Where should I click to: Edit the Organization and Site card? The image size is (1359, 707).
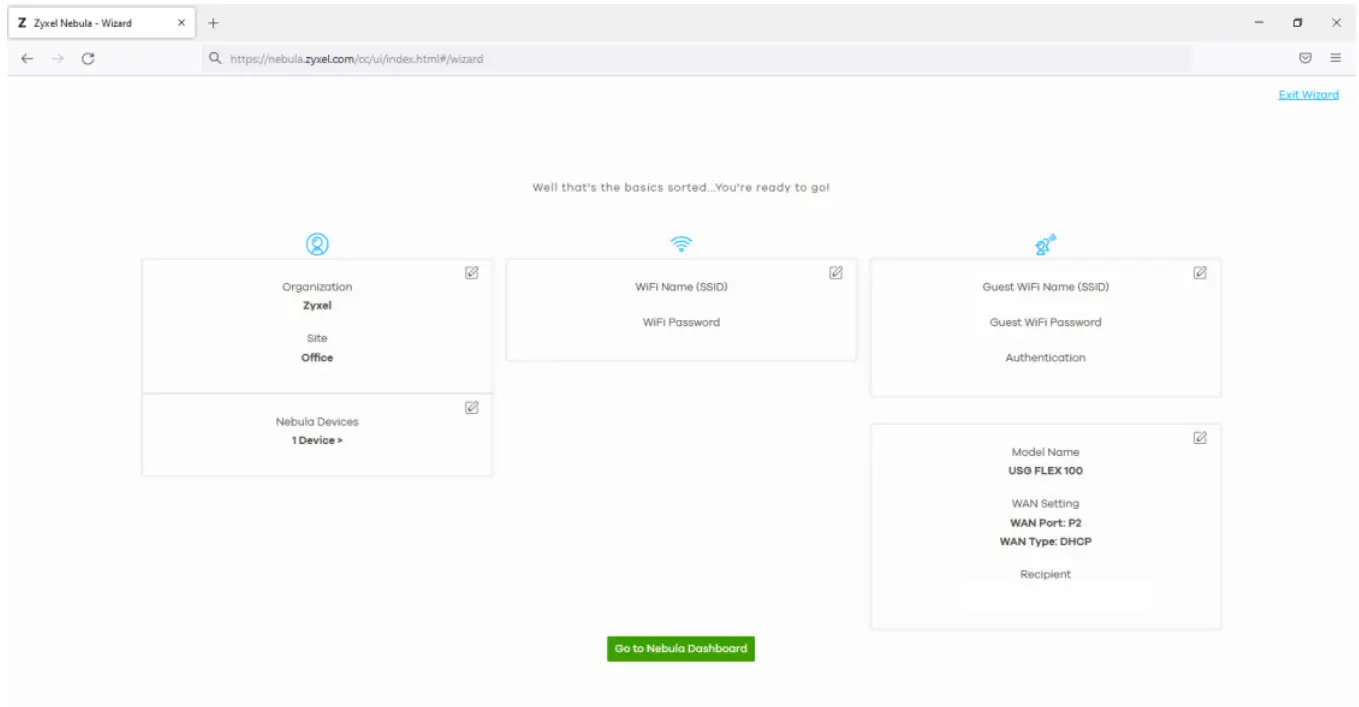tap(472, 273)
